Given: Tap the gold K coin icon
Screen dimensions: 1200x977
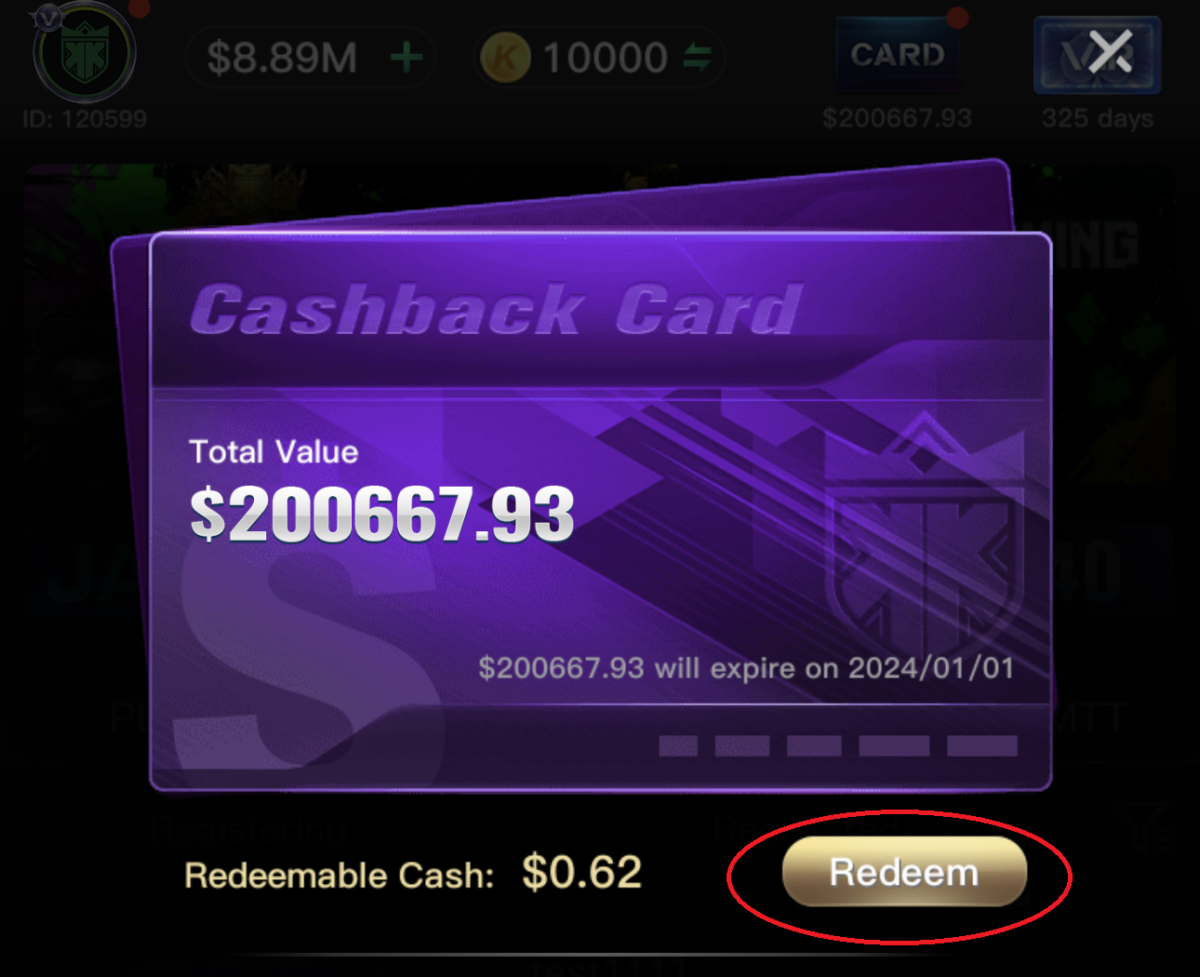Looking at the screenshot, I should (x=506, y=58).
